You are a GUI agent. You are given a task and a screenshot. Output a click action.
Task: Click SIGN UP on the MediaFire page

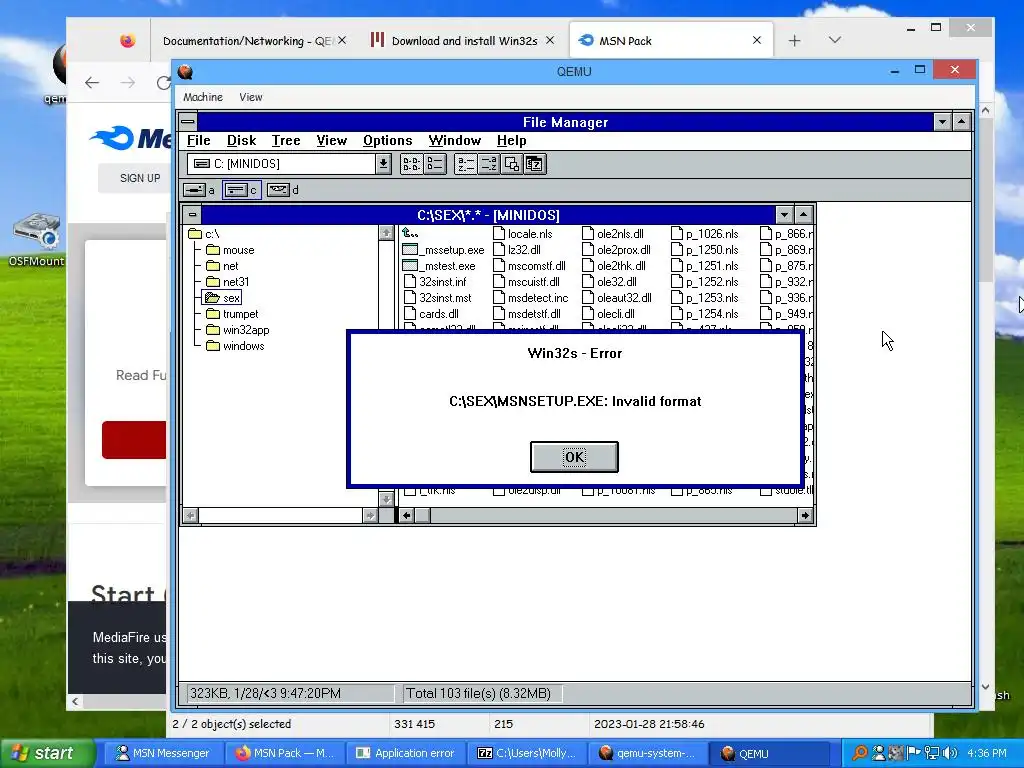click(140, 178)
